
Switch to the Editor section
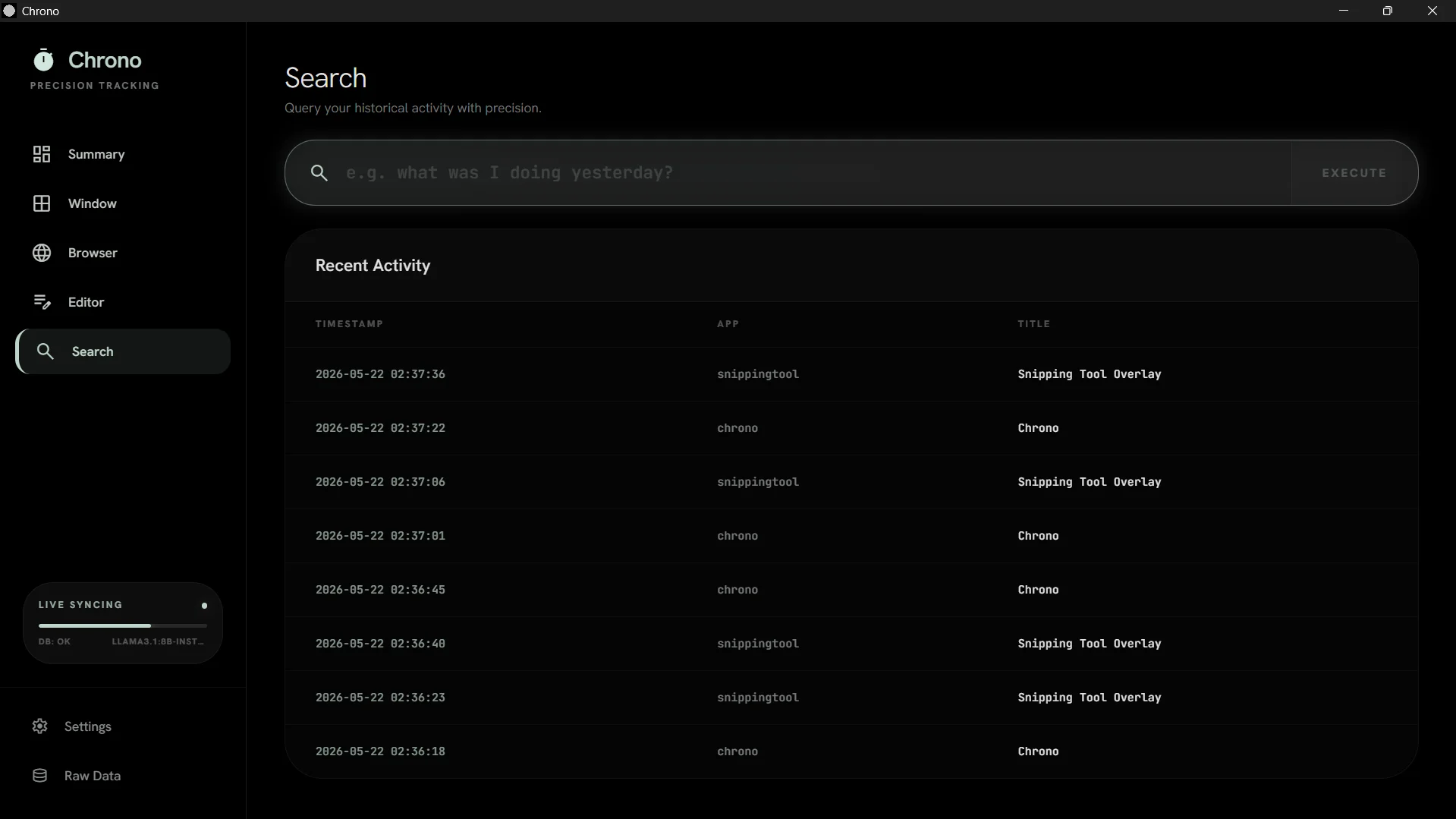tap(123, 302)
